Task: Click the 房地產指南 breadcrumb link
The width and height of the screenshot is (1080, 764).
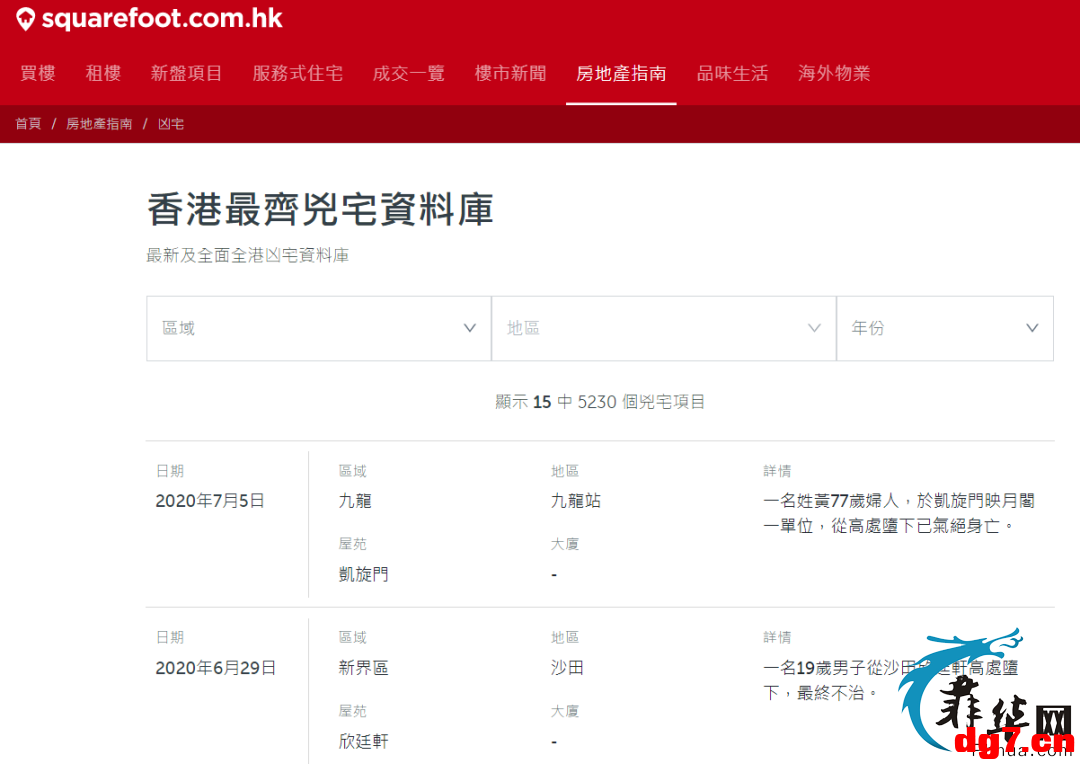Action: (99, 124)
